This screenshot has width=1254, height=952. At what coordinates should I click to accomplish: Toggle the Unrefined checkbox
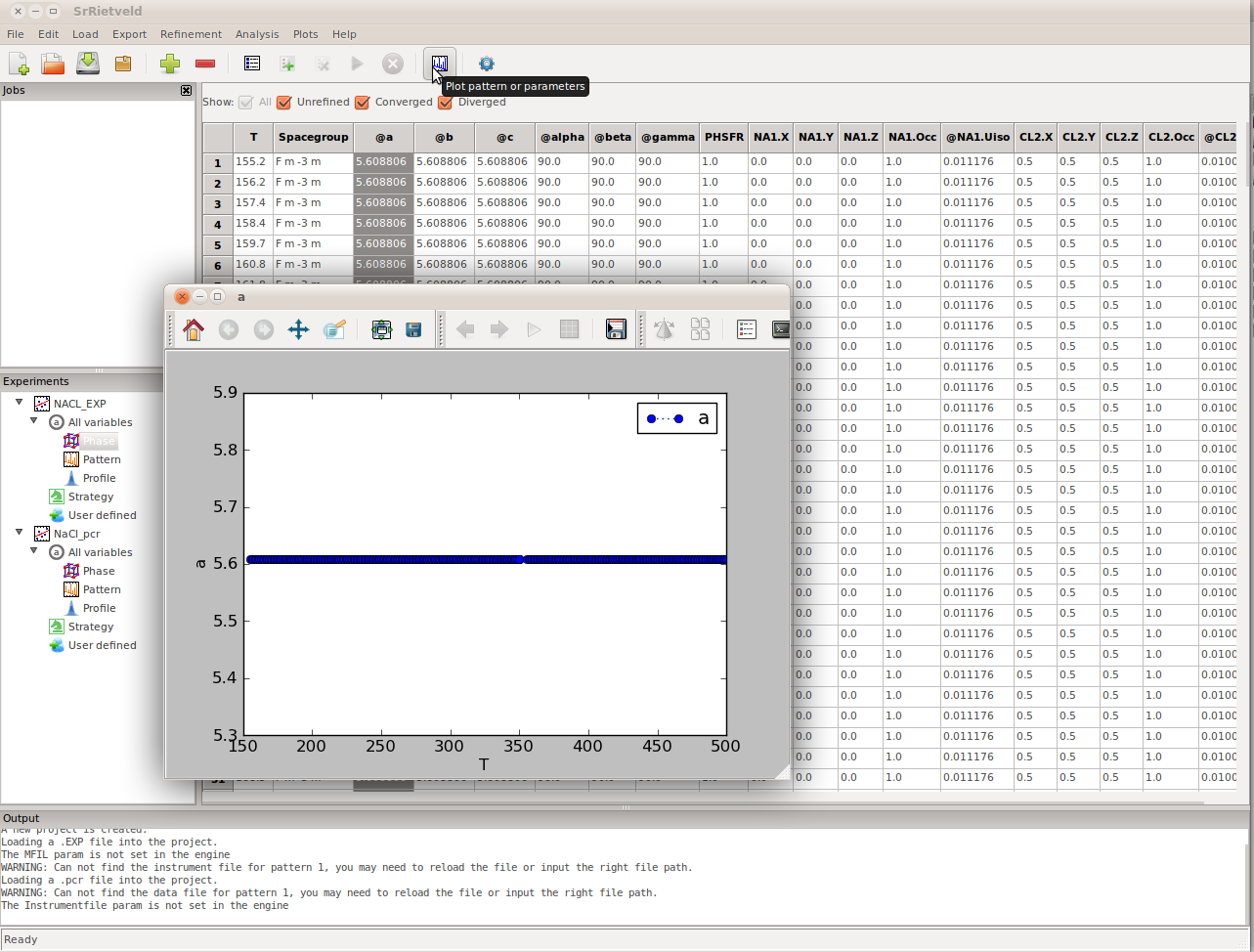(285, 102)
